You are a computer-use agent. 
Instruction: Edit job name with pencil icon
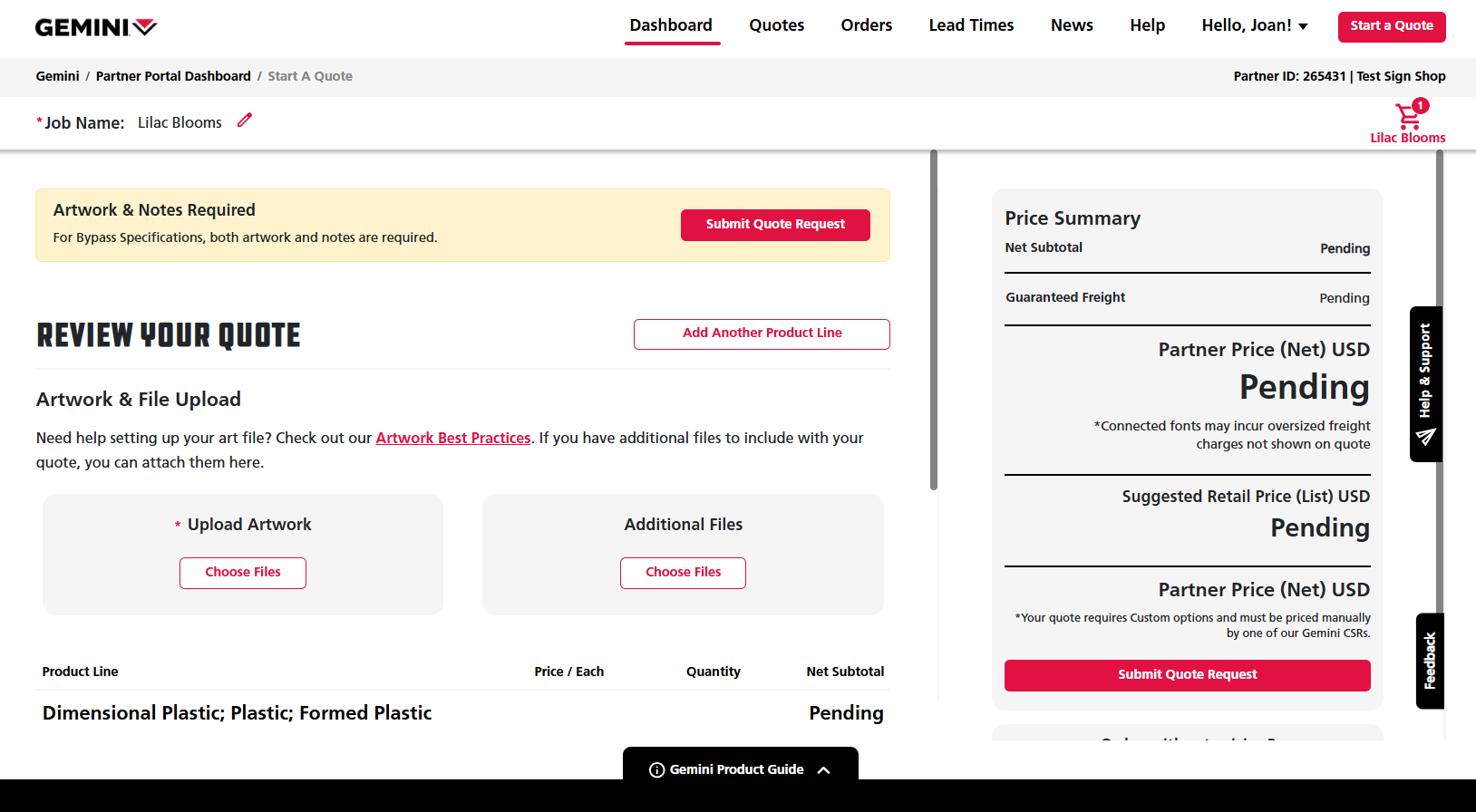(245, 121)
